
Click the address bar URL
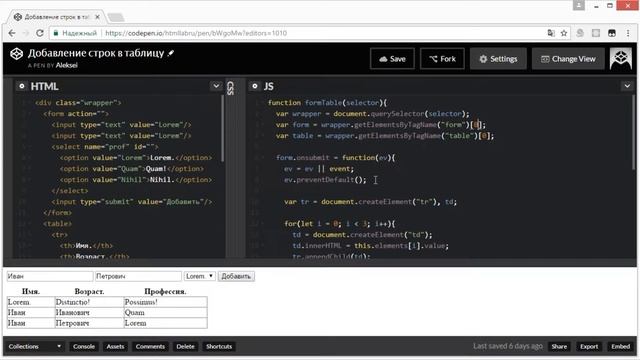[196, 33]
